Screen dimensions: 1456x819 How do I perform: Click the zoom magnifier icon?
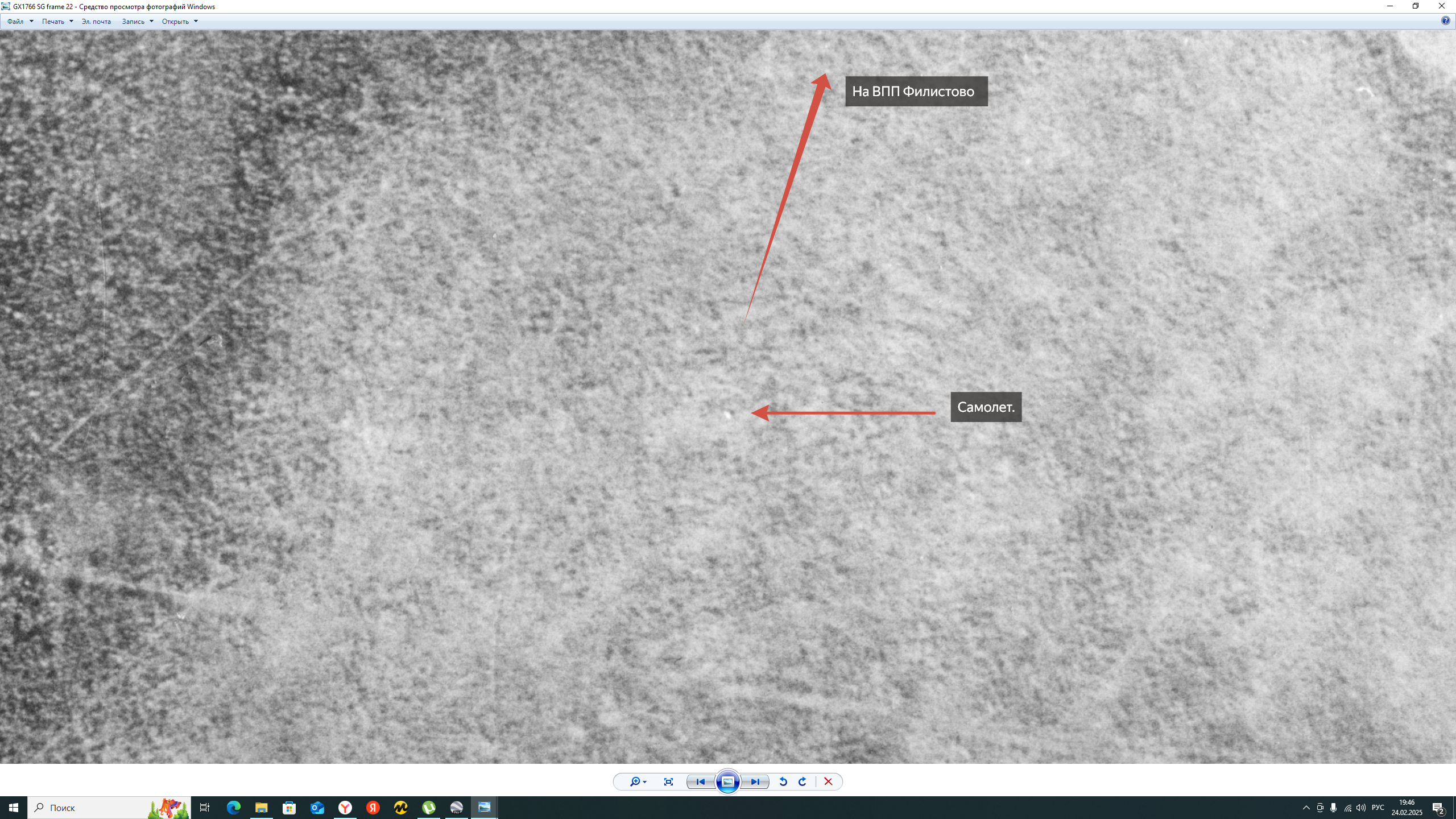635,781
